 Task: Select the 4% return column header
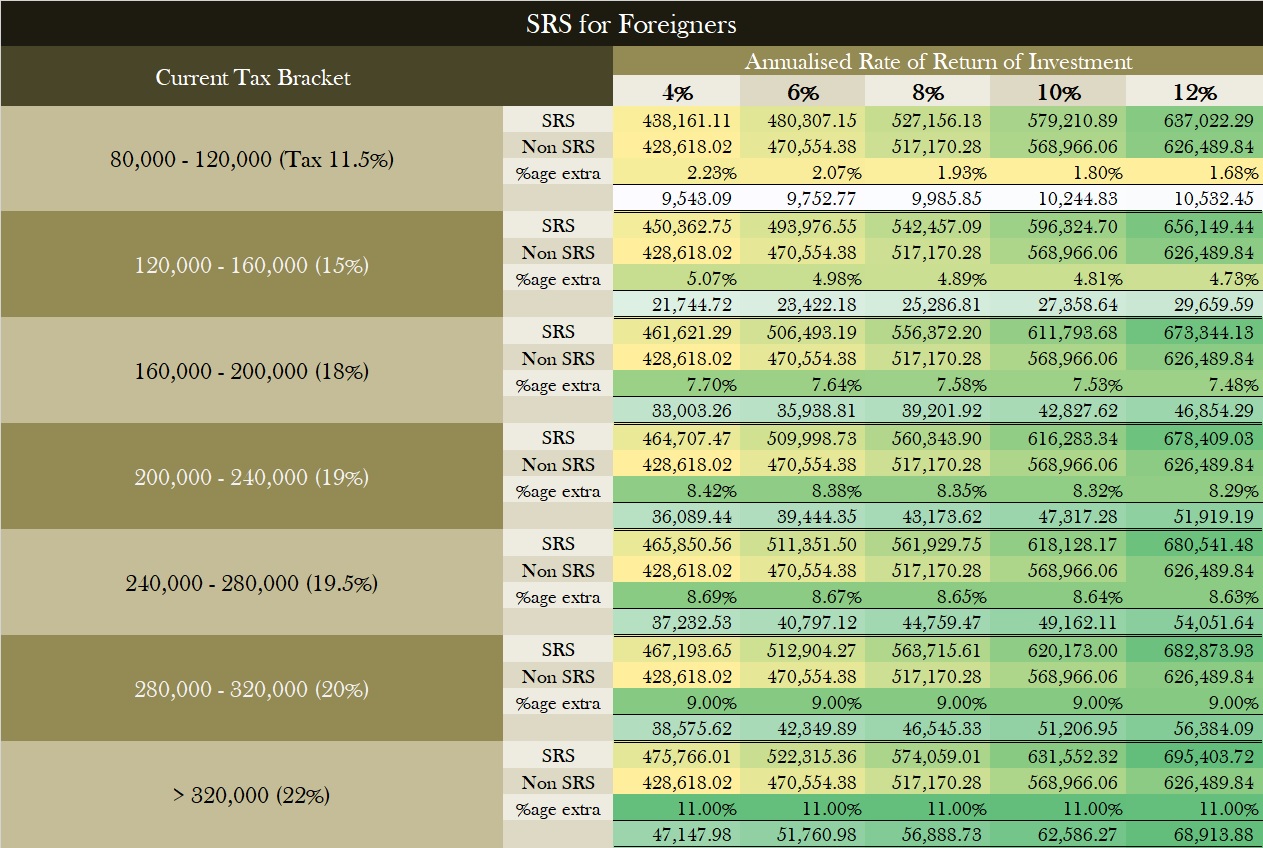[x=677, y=92]
